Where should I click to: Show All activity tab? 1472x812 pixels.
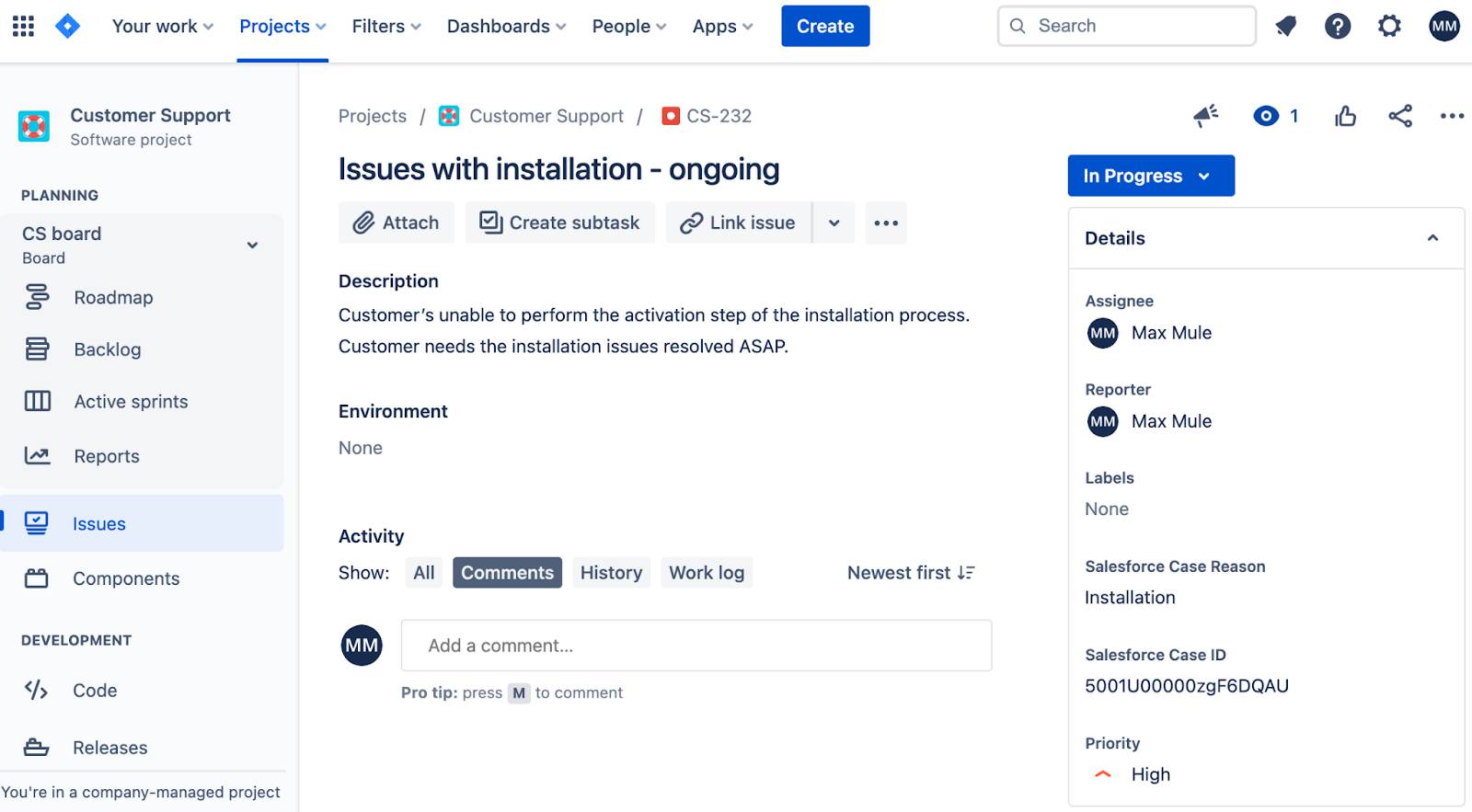424,573
